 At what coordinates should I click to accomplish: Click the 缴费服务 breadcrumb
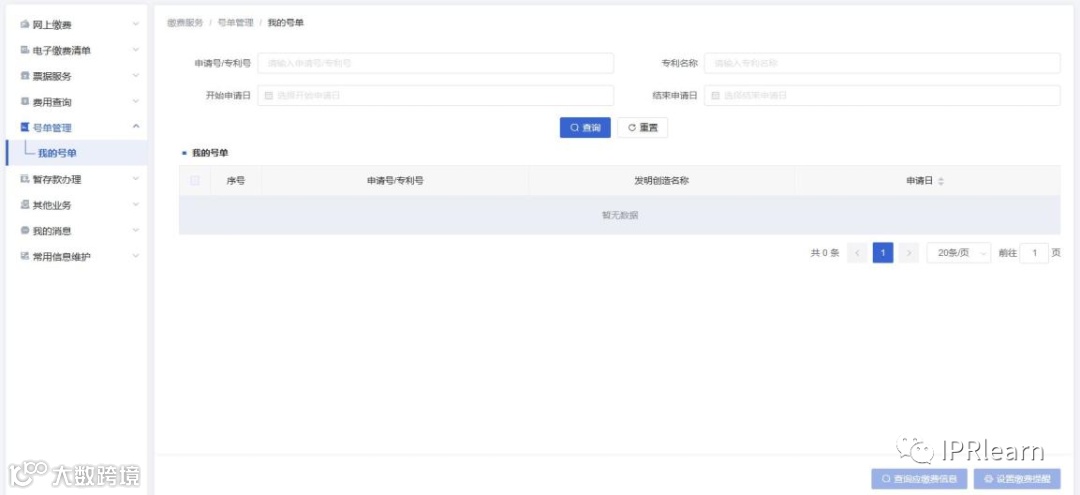click(x=185, y=23)
